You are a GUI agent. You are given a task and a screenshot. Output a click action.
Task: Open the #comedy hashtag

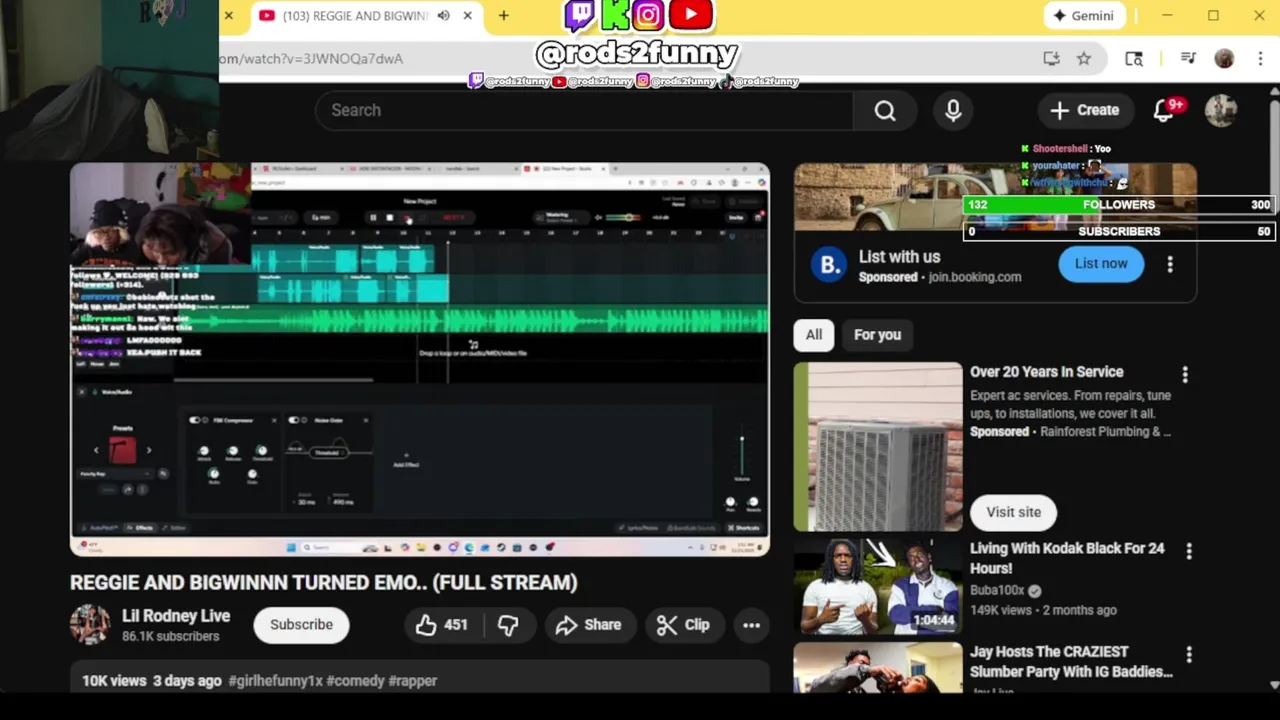click(x=355, y=681)
